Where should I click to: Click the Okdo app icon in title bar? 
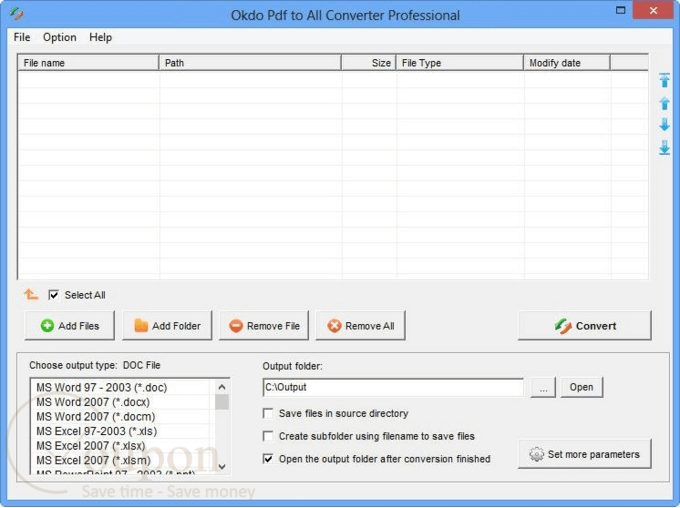[x=16, y=14]
